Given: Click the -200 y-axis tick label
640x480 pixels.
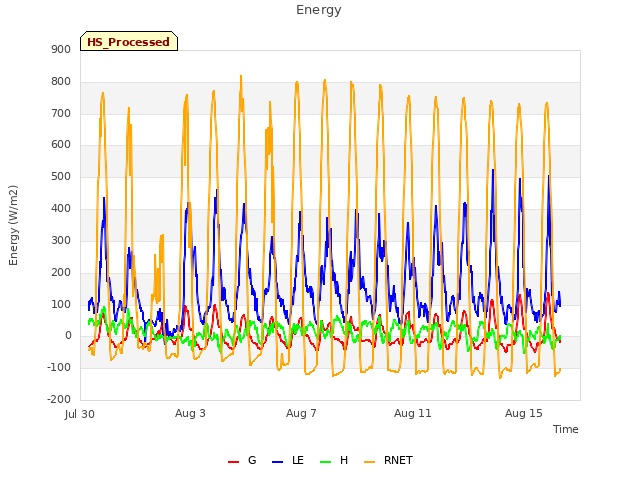Looking at the screenshot, I should coord(59,399).
